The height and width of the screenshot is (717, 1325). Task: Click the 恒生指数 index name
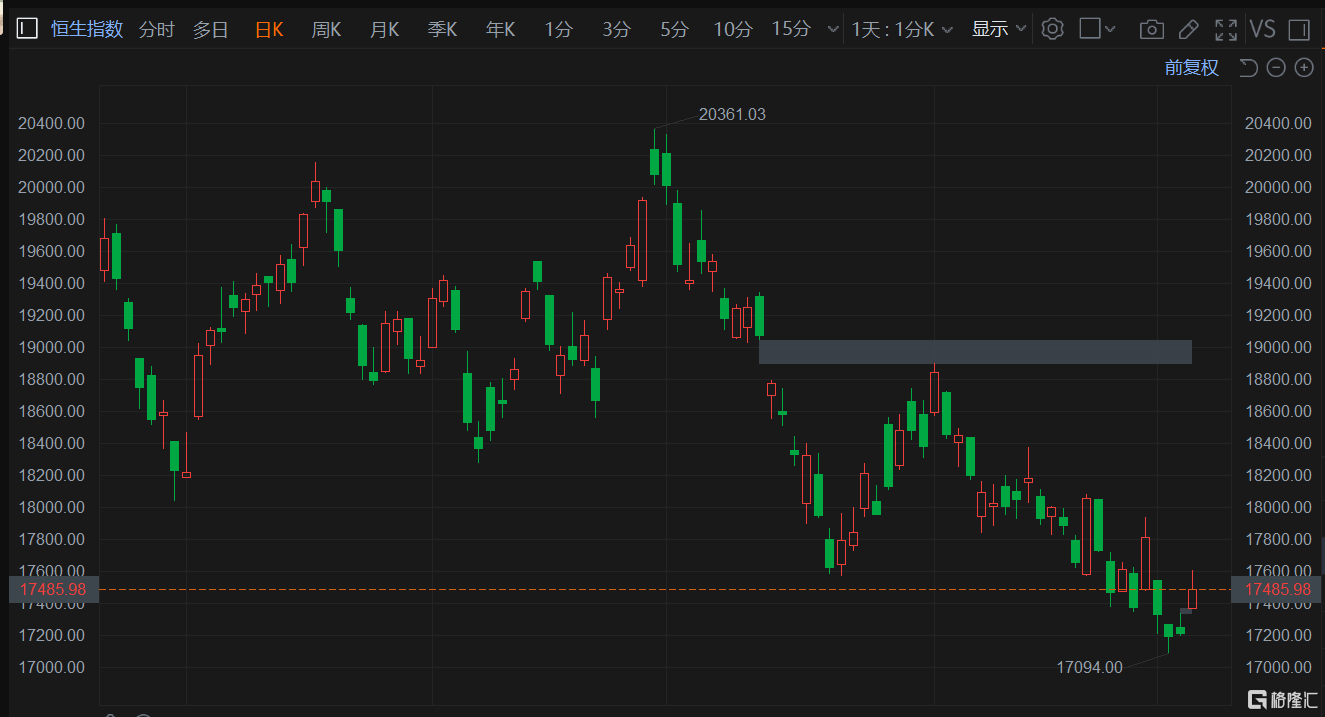tap(87, 29)
